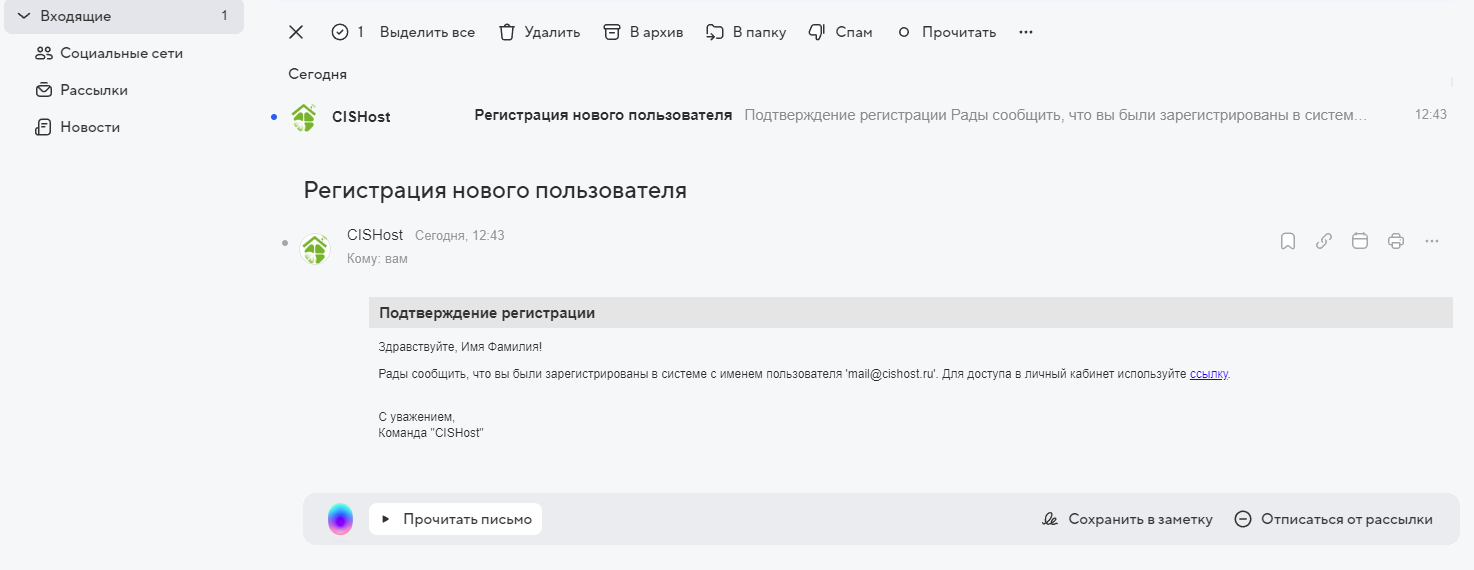The height and width of the screenshot is (570, 1474).
Task: Mark selected email as spam
Action: (840, 32)
